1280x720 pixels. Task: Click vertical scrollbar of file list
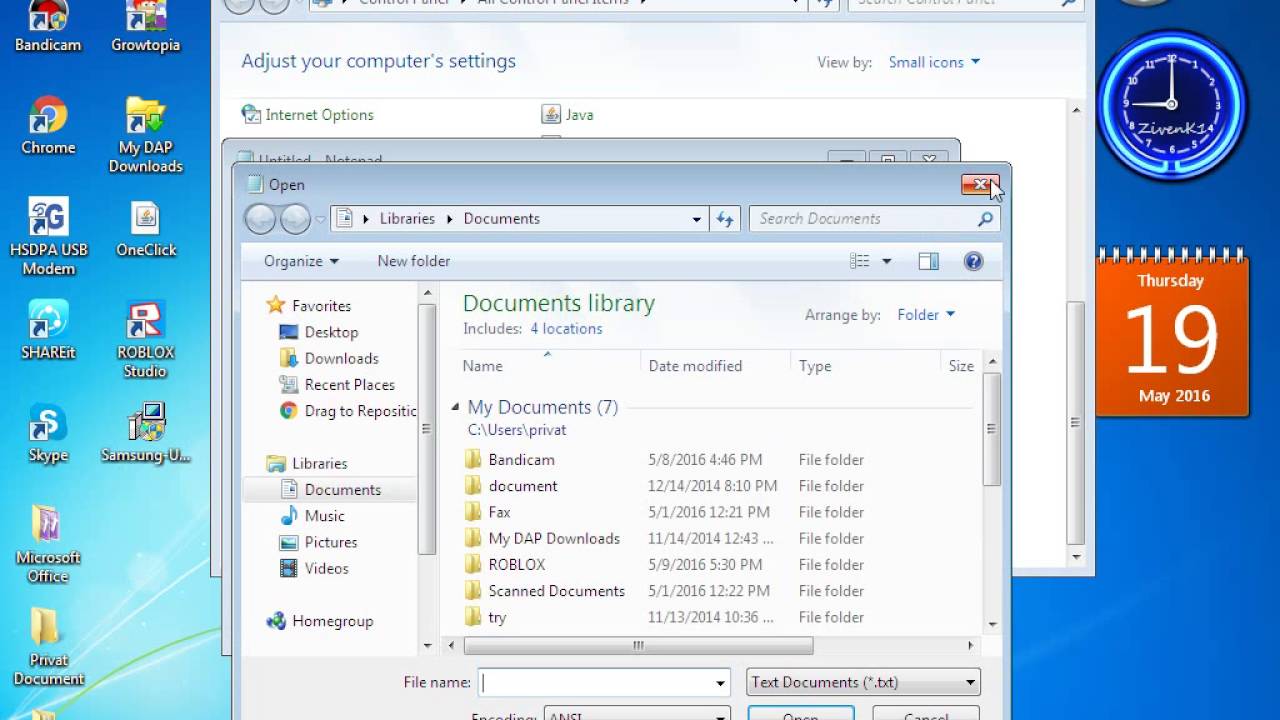click(x=991, y=428)
